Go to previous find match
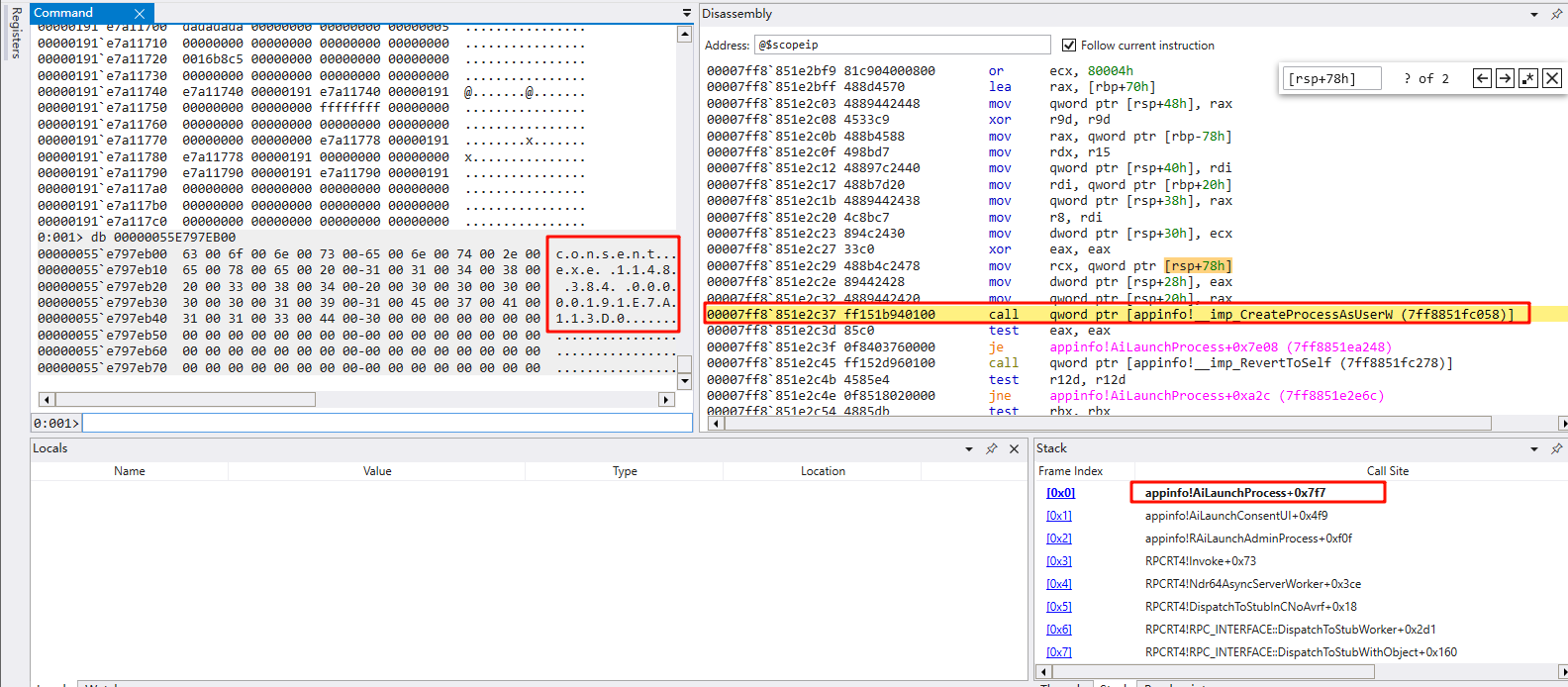This screenshot has height=687, width=1568. pyautogui.click(x=1482, y=78)
